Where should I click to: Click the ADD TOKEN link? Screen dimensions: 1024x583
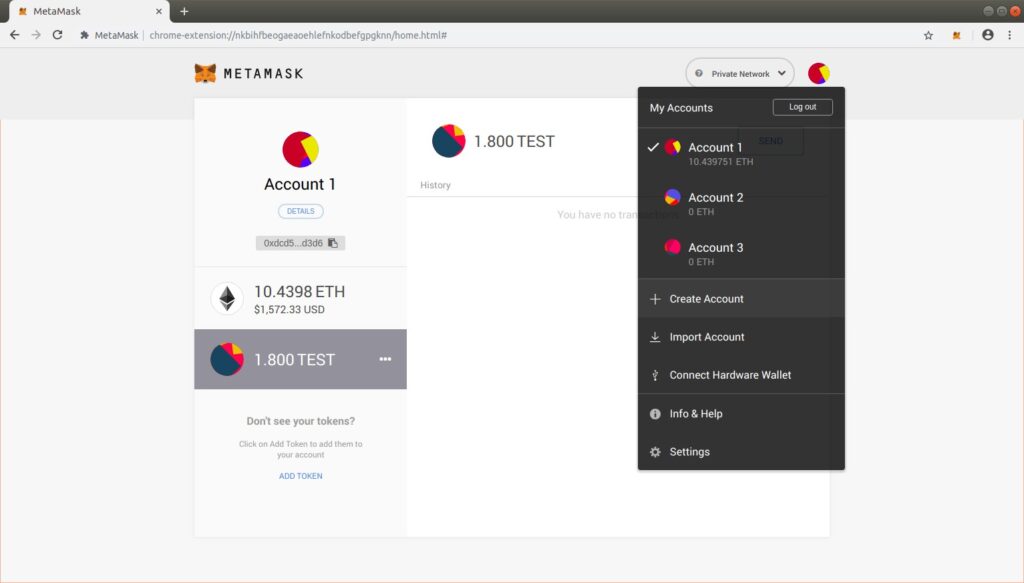(x=300, y=476)
